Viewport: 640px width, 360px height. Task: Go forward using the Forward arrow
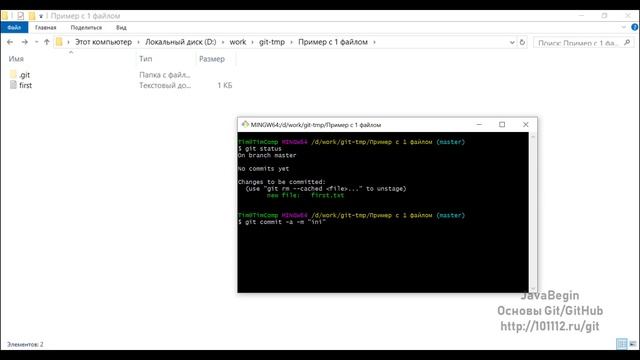(x=24, y=42)
